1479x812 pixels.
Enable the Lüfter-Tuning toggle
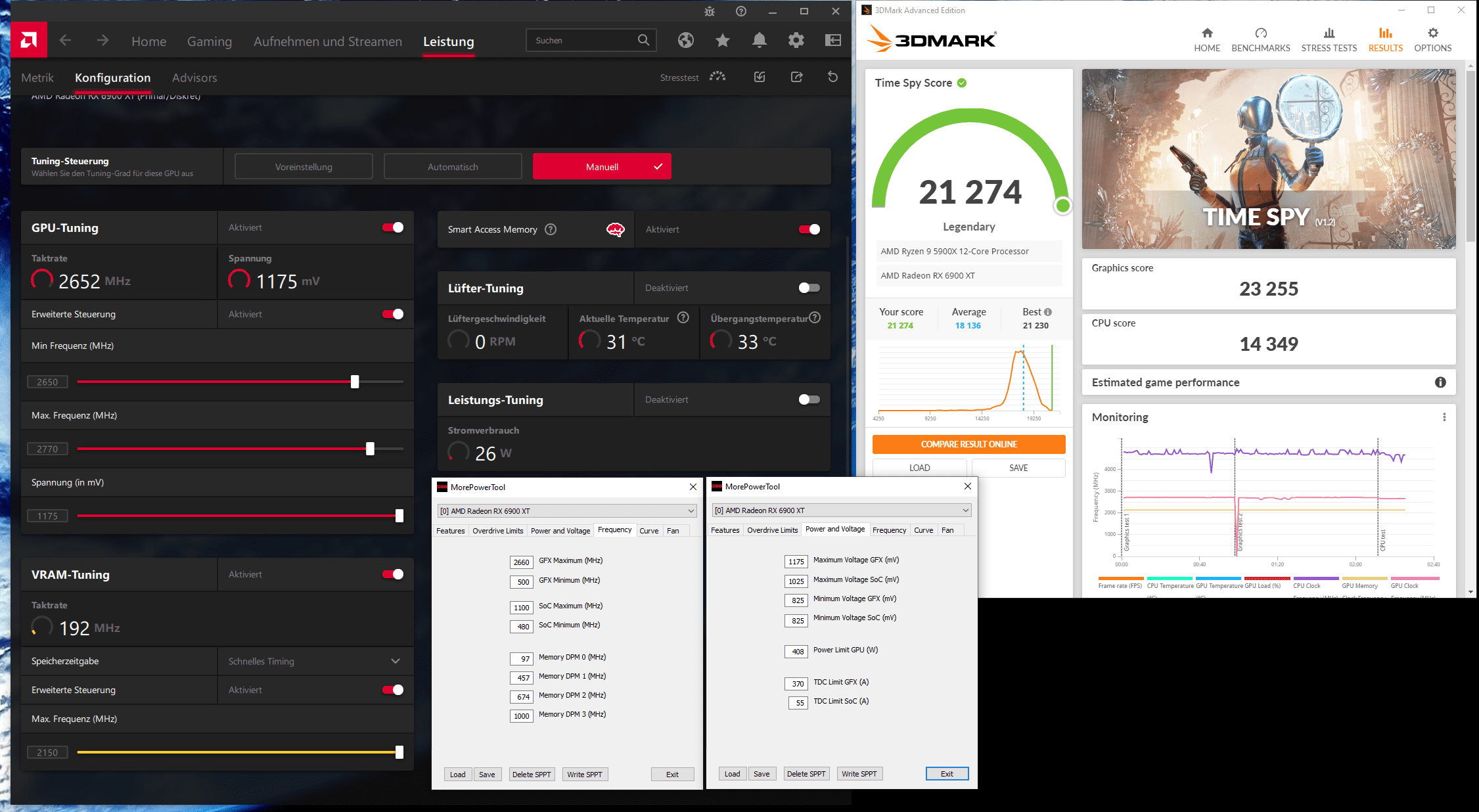[x=809, y=288]
